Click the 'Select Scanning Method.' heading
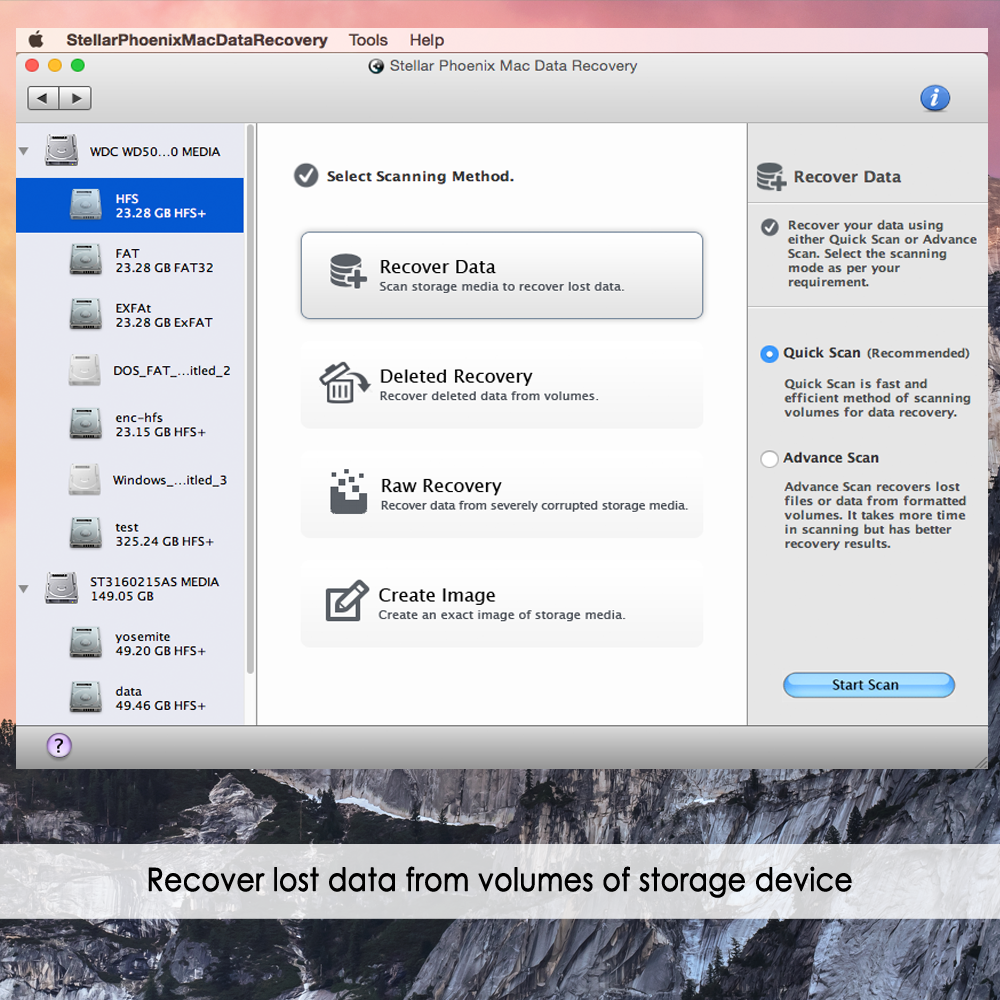Screen dimensions: 1000x1000 click(420, 176)
